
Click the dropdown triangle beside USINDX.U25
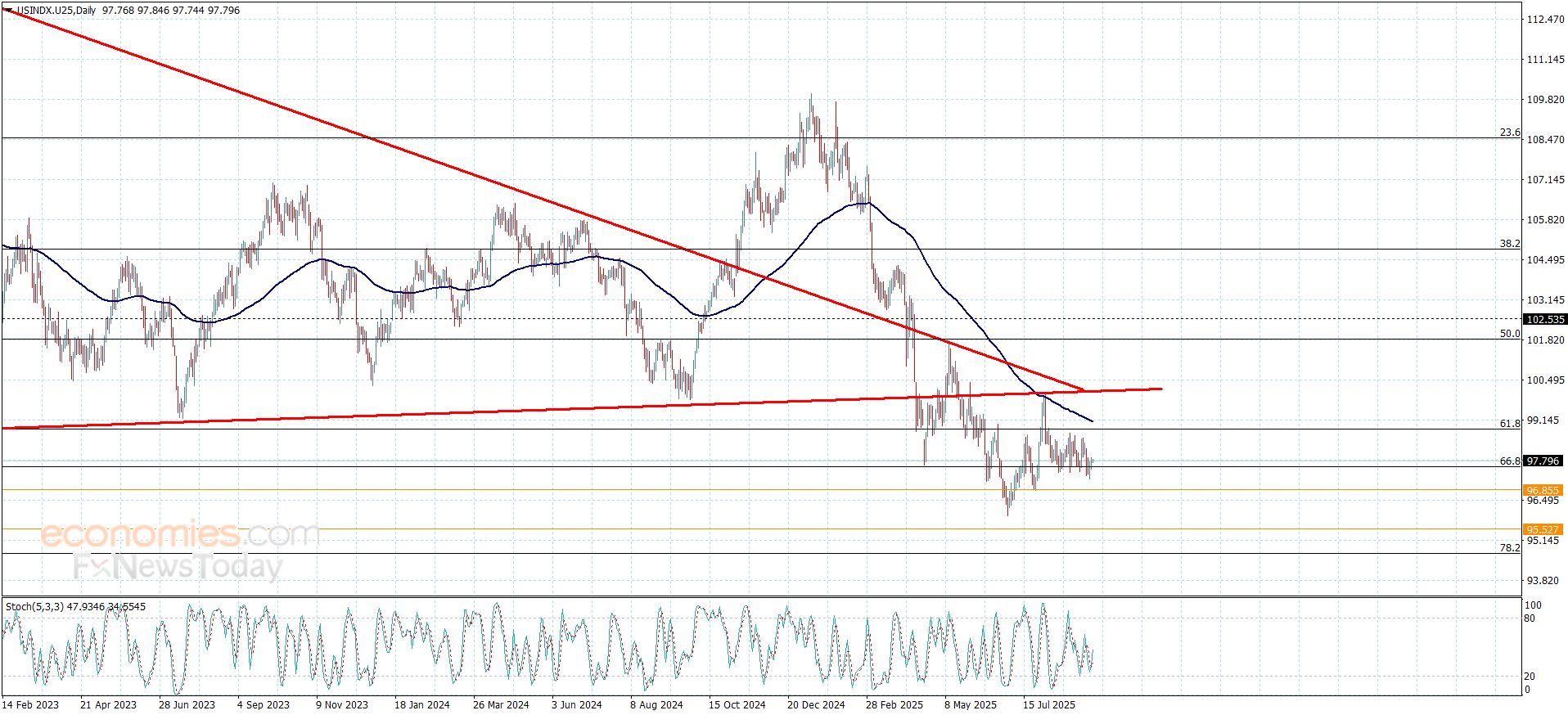point(7,11)
